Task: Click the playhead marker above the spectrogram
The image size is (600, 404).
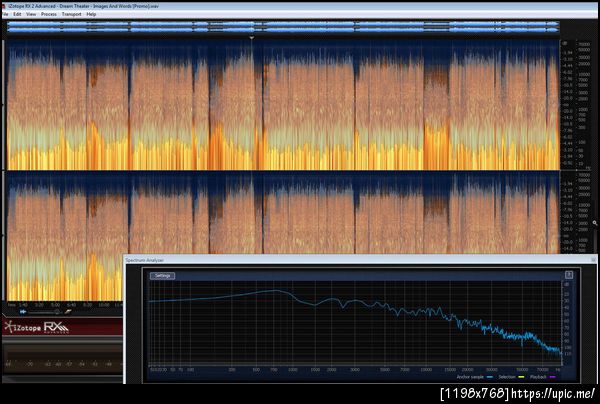Action: (251, 38)
